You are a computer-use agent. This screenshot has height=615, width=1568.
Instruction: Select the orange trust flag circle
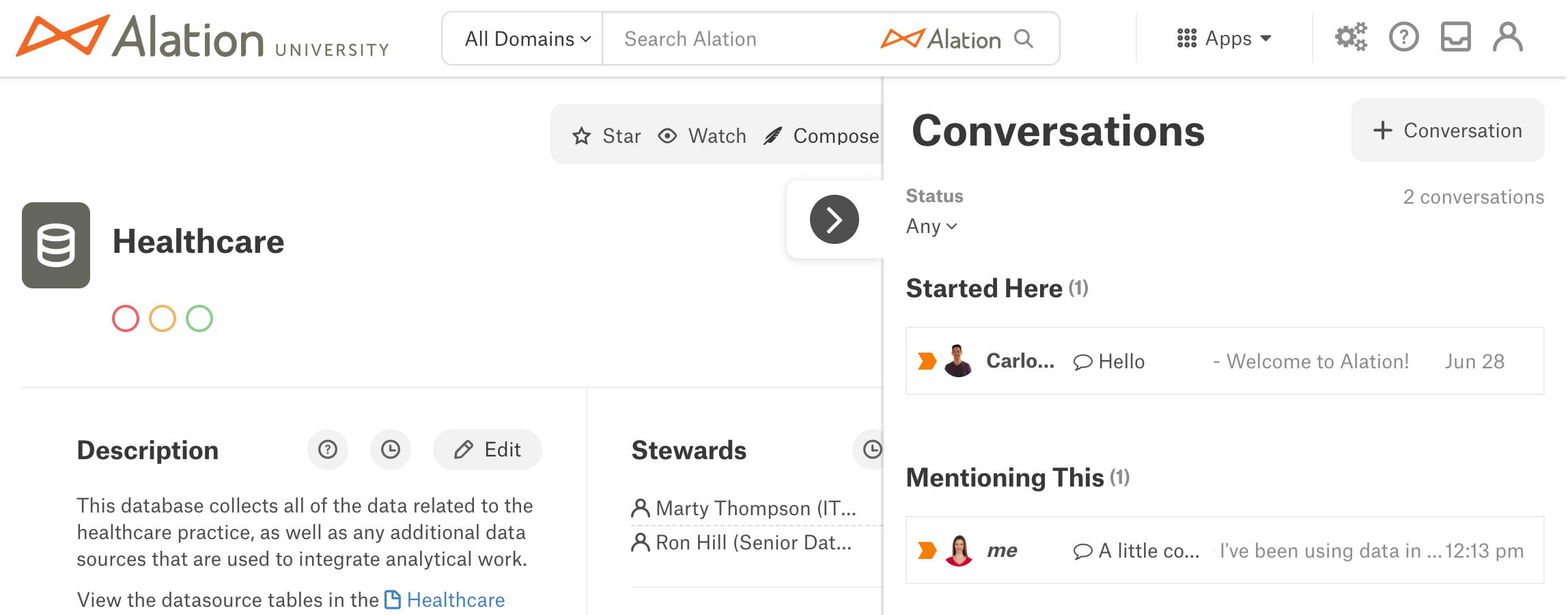pyautogui.click(x=163, y=318)
